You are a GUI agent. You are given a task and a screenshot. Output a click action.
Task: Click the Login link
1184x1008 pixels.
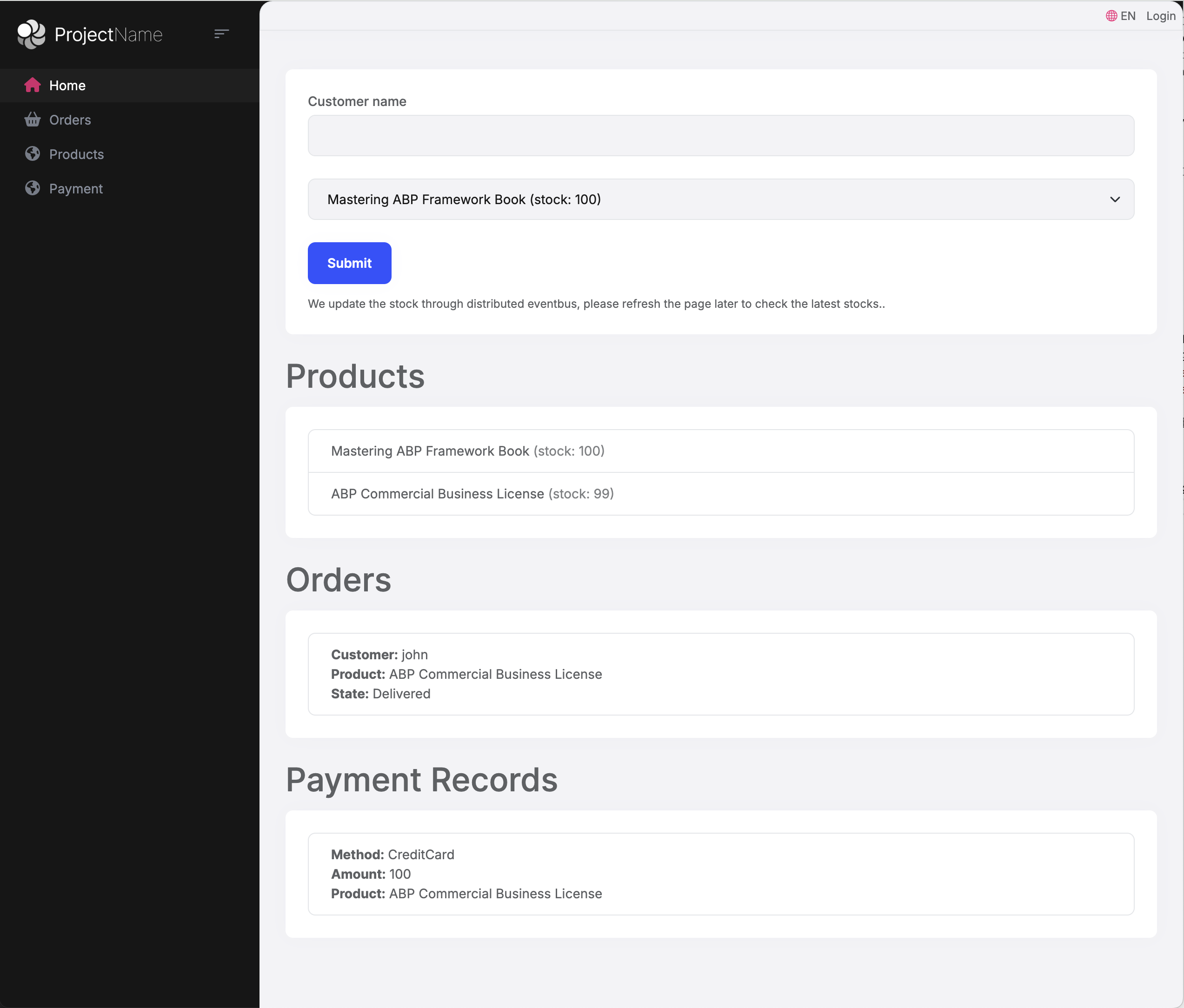(1160, 16)
